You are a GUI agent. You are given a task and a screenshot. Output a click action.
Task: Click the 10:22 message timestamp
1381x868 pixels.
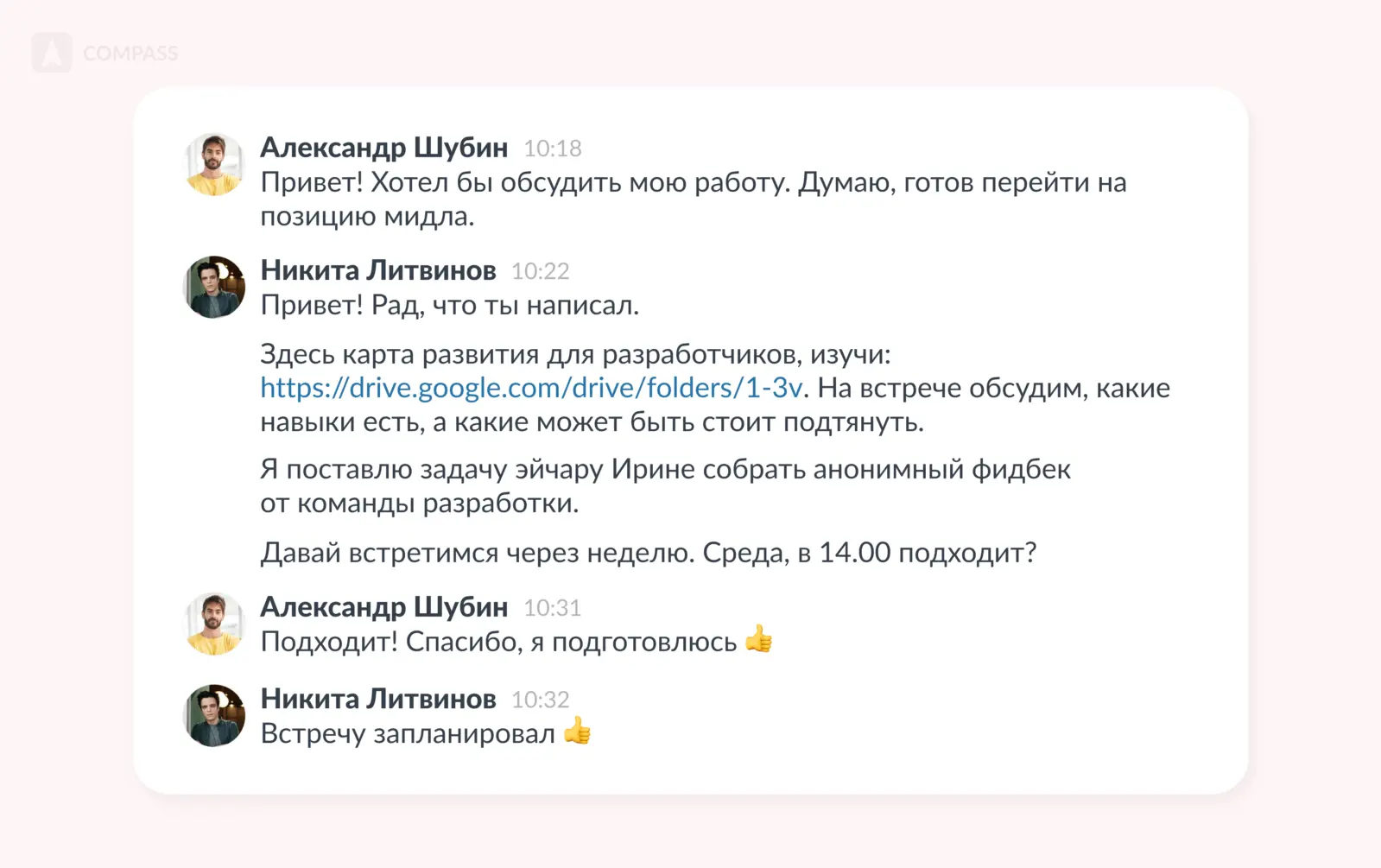(541, 271)
